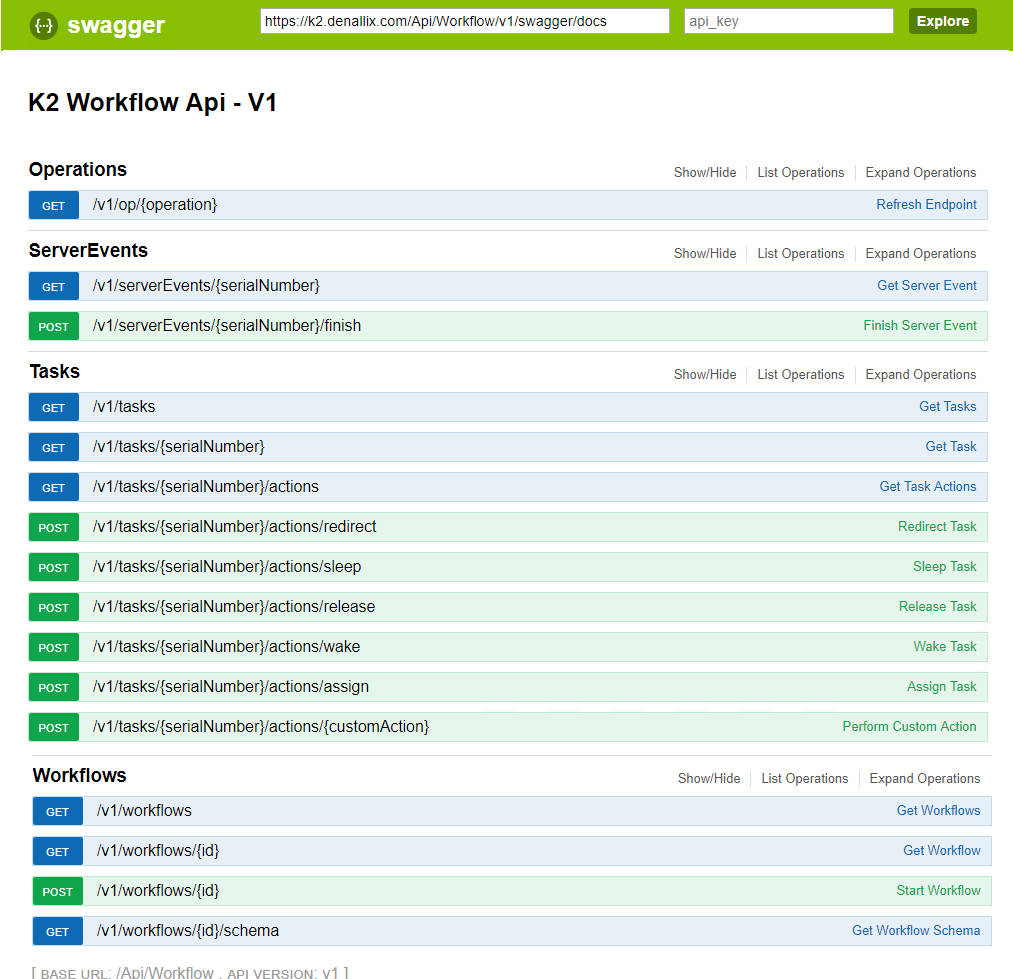List Operations under ServerEvents
This screenshot has width=1013, height=979.
(800, 253)
